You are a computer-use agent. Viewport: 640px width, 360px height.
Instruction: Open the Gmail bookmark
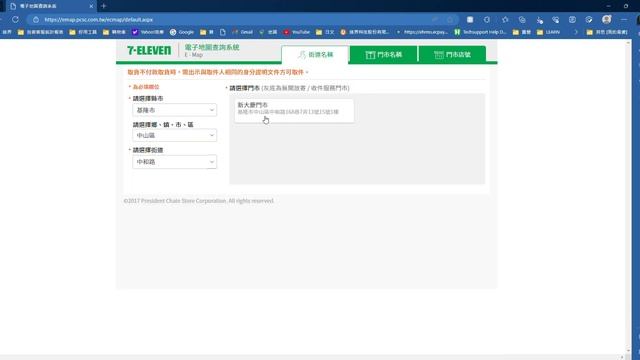[242, 32]
